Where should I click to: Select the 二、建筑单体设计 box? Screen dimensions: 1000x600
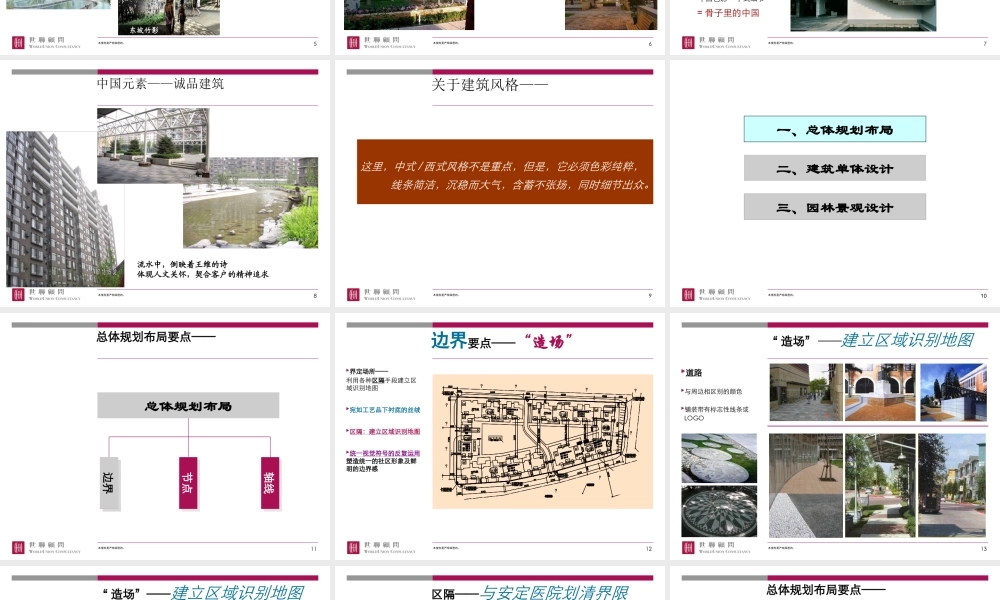point(834,168)
